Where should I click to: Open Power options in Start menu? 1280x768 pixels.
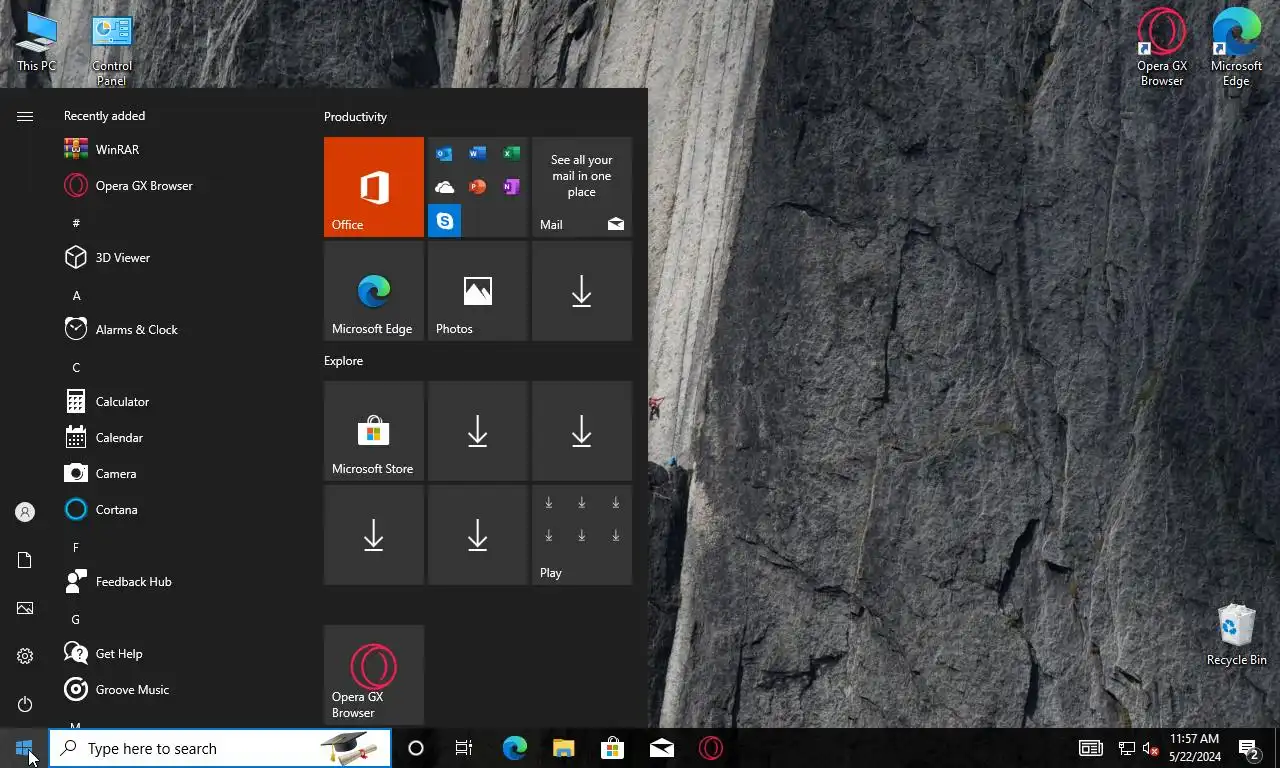(25, 704)
